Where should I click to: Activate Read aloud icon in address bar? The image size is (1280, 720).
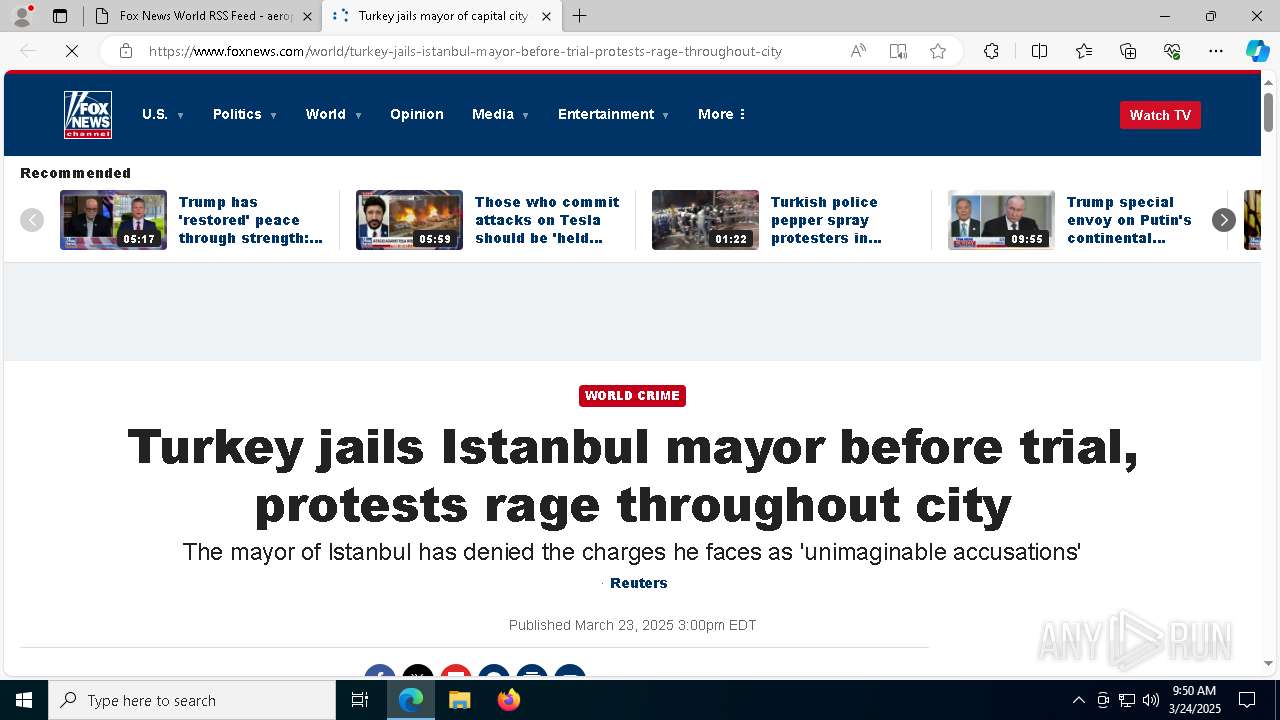pos(858,51)
